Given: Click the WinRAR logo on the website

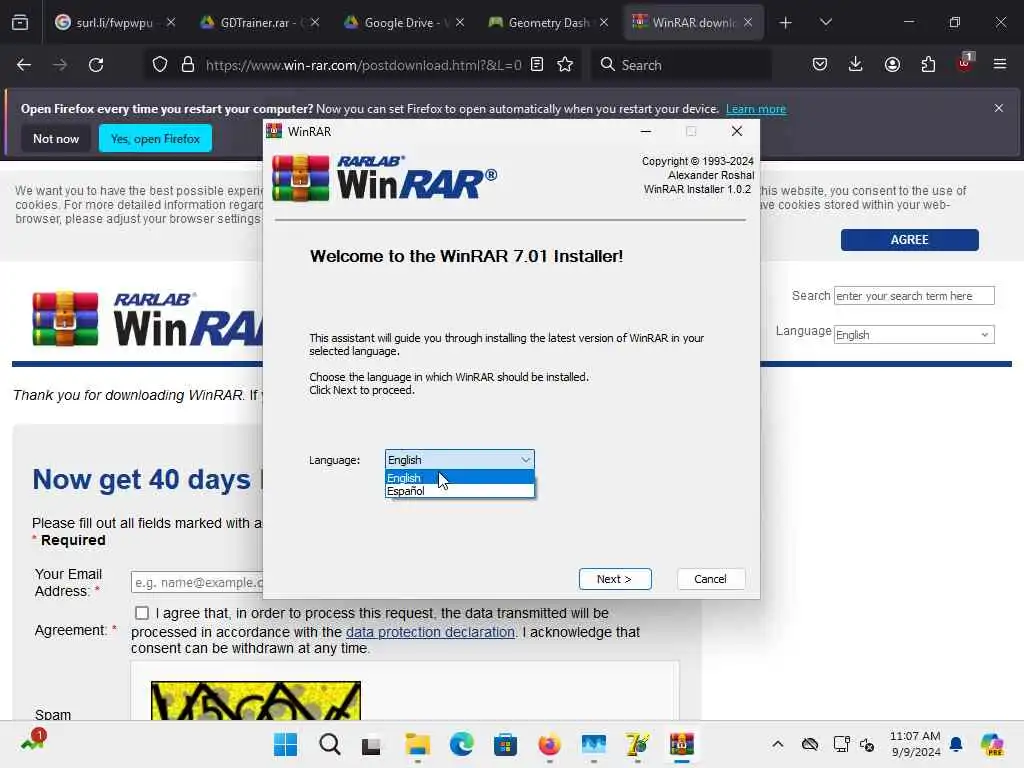Looking at the screenshot, I should tap(147, 319).
